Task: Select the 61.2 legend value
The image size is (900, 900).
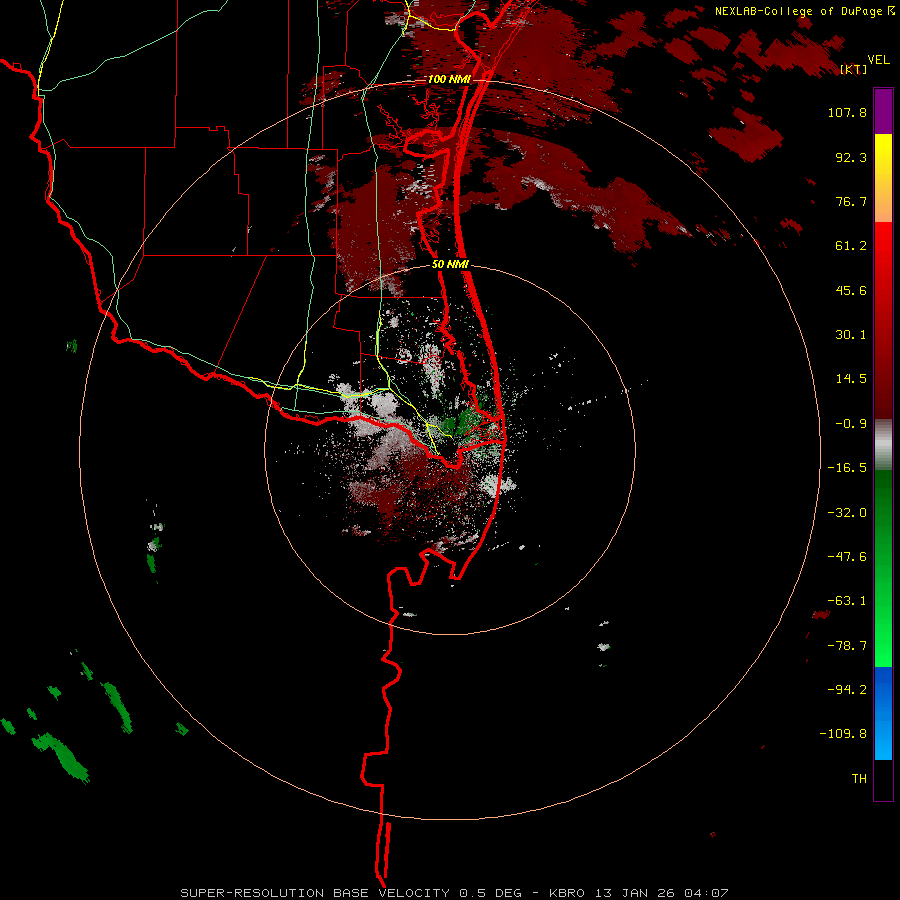Action: pyautogui.click(x=851, y=246)
